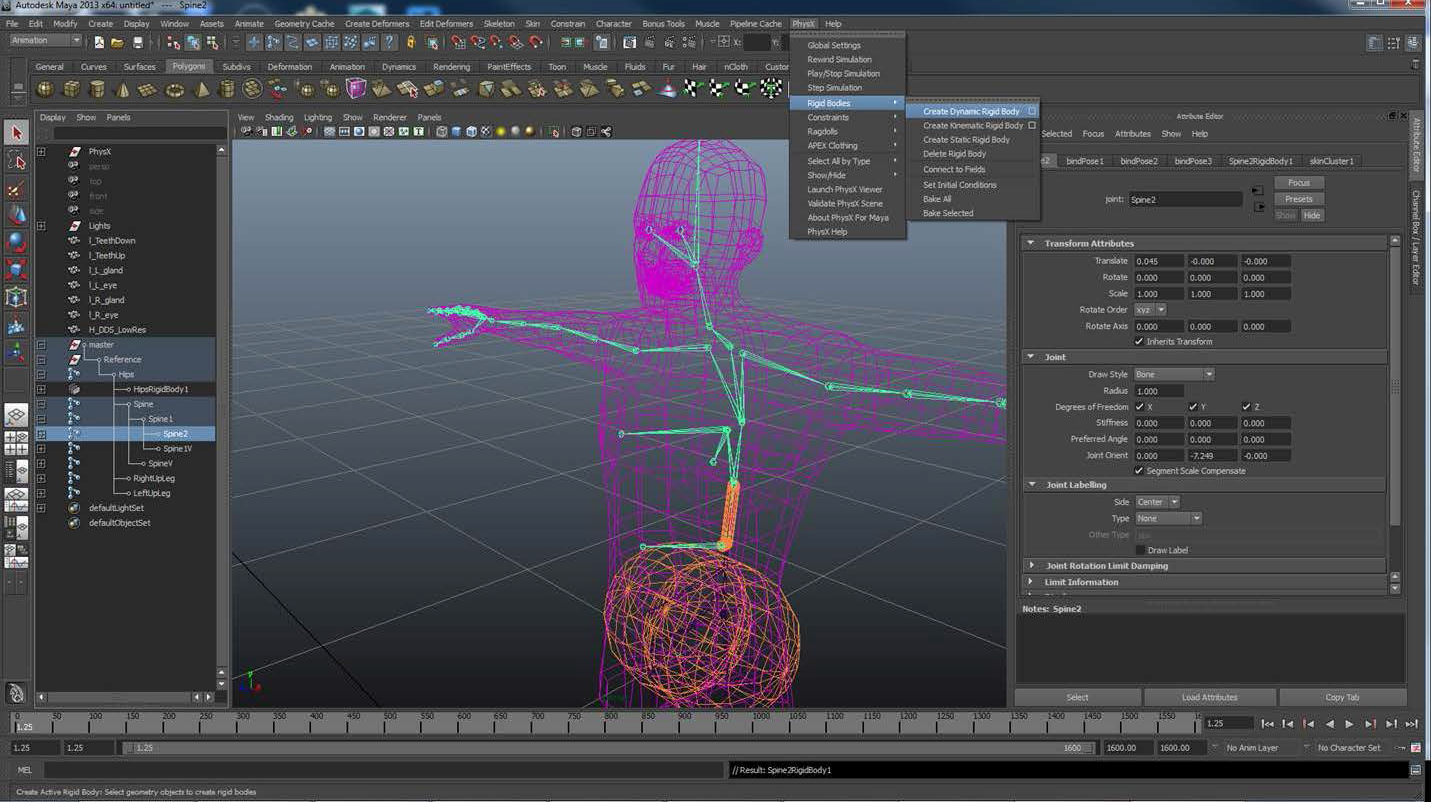1431x802 pixels.
Task: Enable the Draw Label checkbox
Action: [x=1140, y=551]
